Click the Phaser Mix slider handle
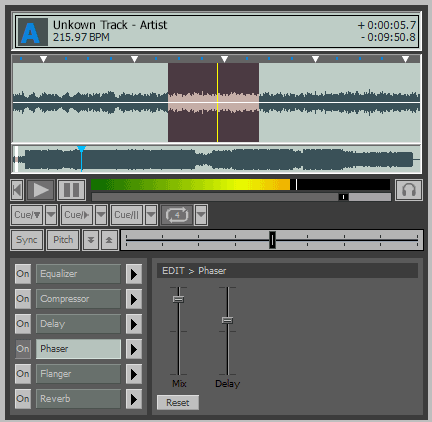 (178, 299)
